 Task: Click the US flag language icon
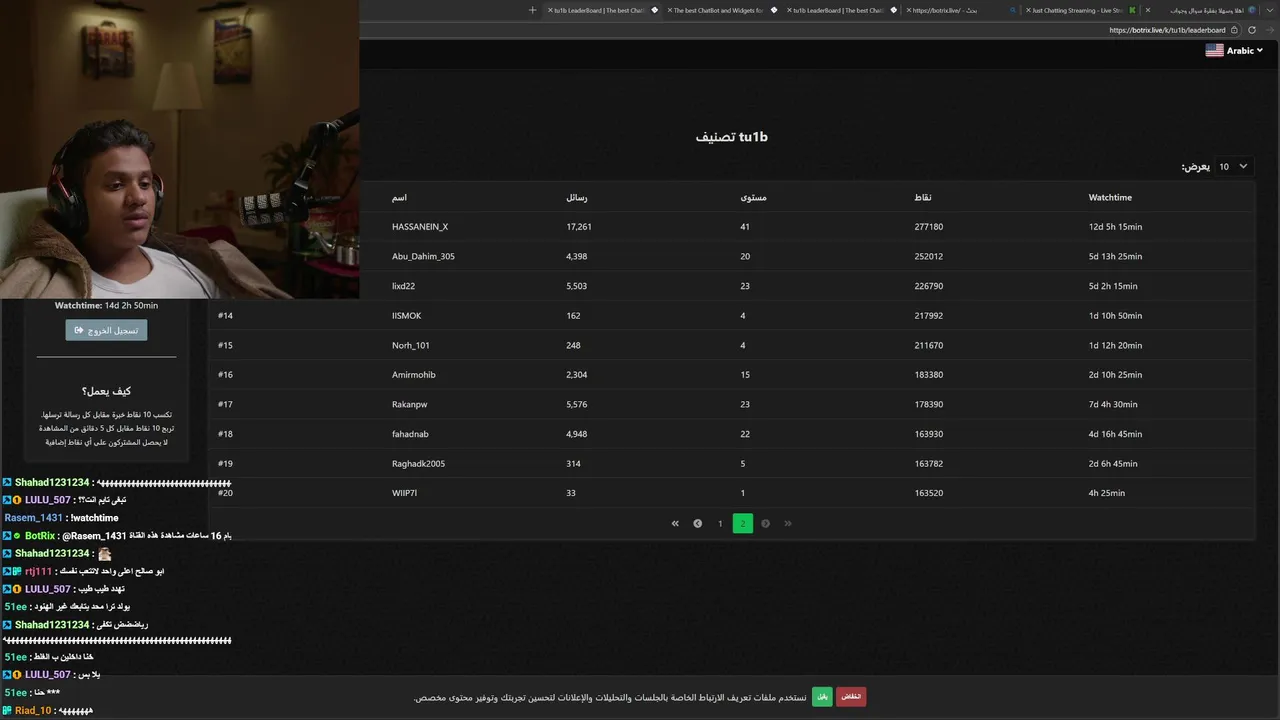[1214, 50]
